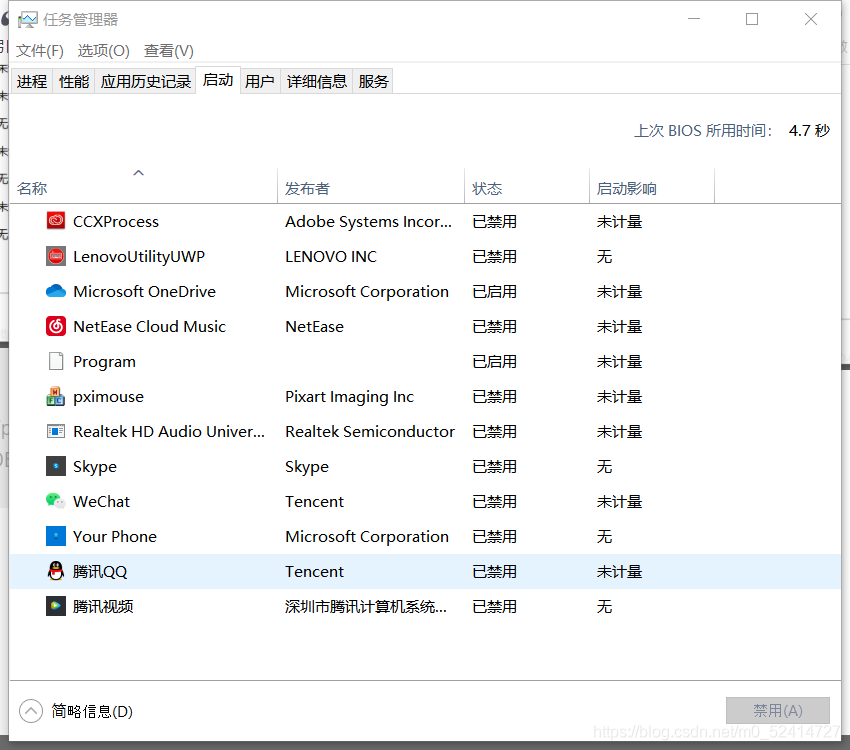Click the blank Program file icon
This screenshot has height=750, width=850.
(56, 361)
